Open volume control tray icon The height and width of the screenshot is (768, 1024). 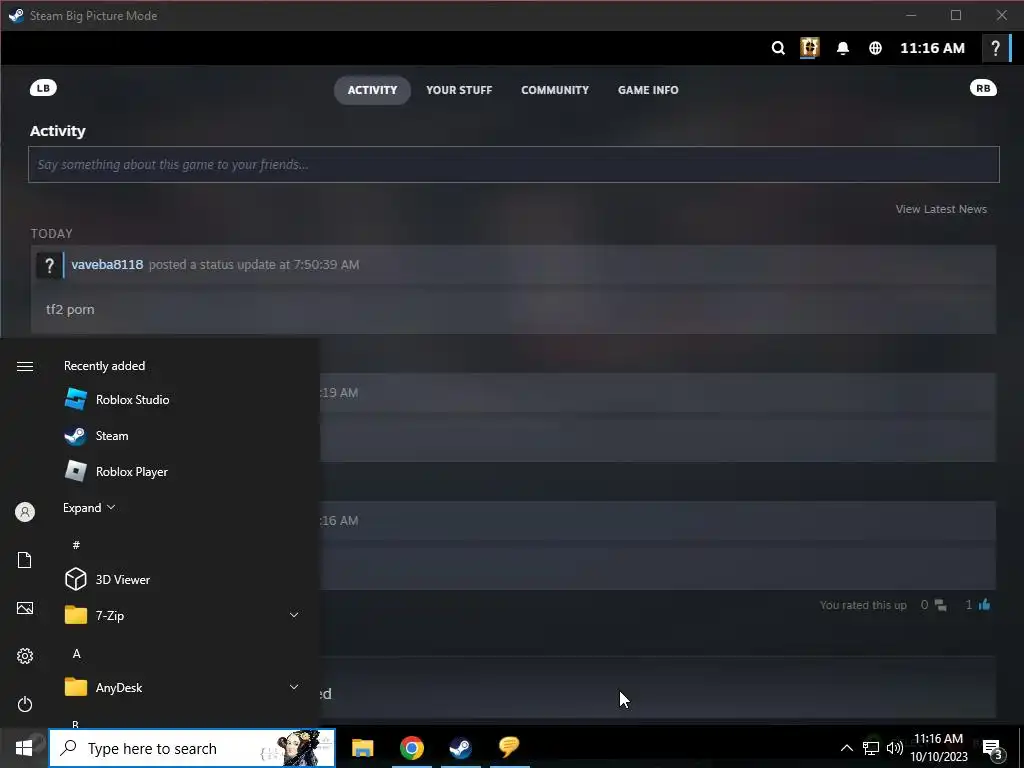895,748
